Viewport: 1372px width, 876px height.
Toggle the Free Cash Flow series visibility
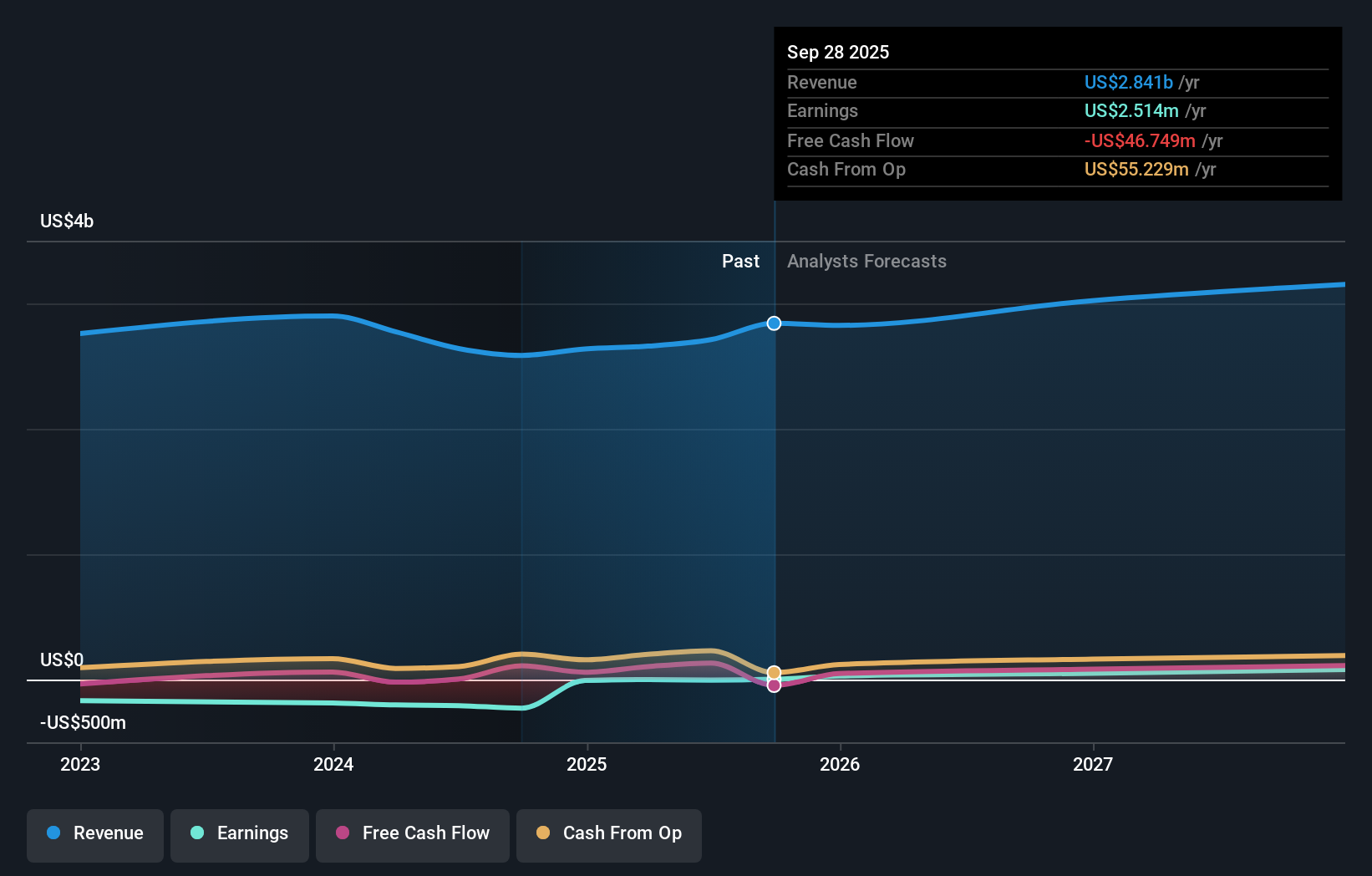pos(412,833)
